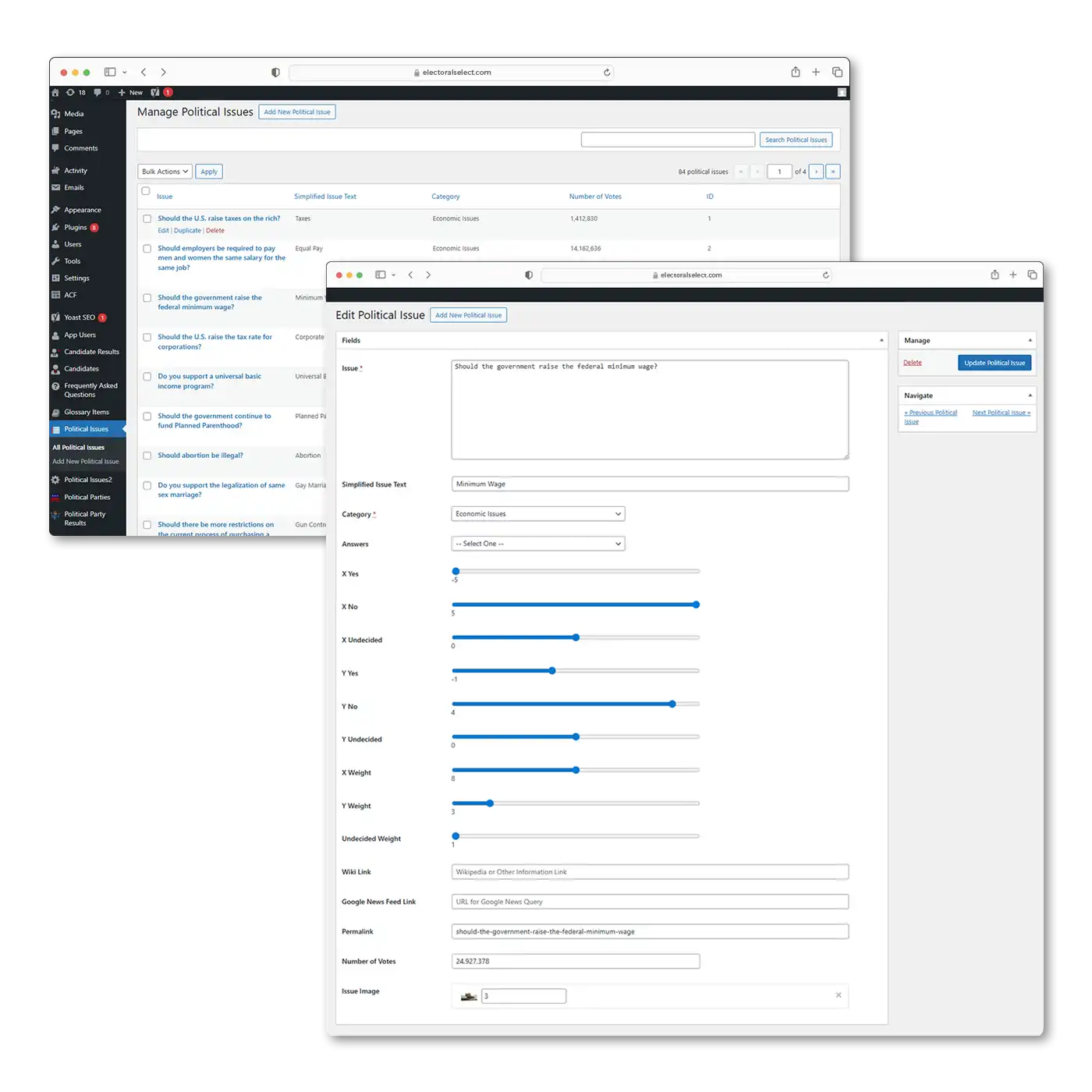Click the Y Weight slider handle
Image resolution: width=1092 pixels, height=1092 pixels.
490,803
